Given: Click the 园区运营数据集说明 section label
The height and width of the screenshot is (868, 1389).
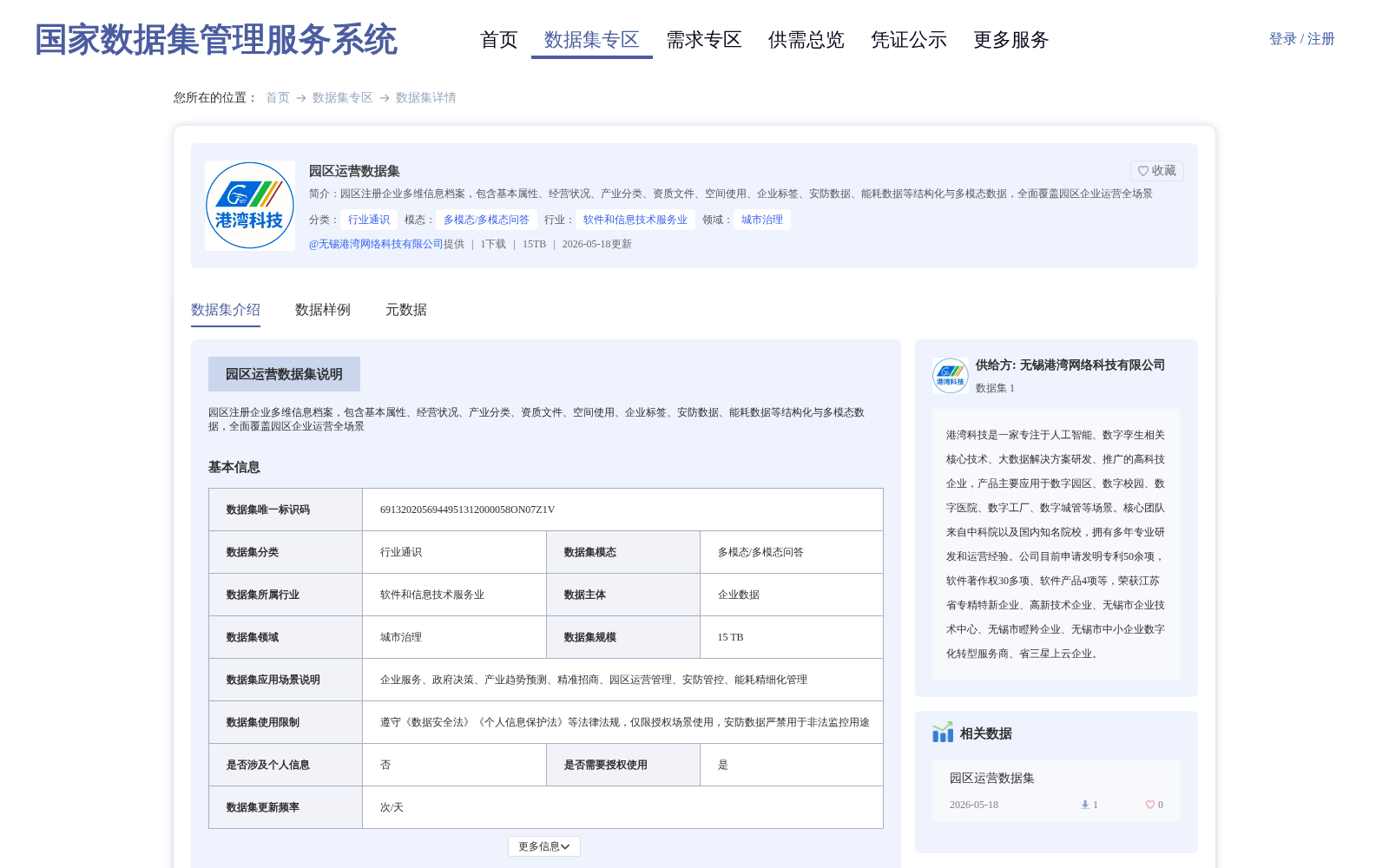Looking at the screenshot, I should point(284,374).
